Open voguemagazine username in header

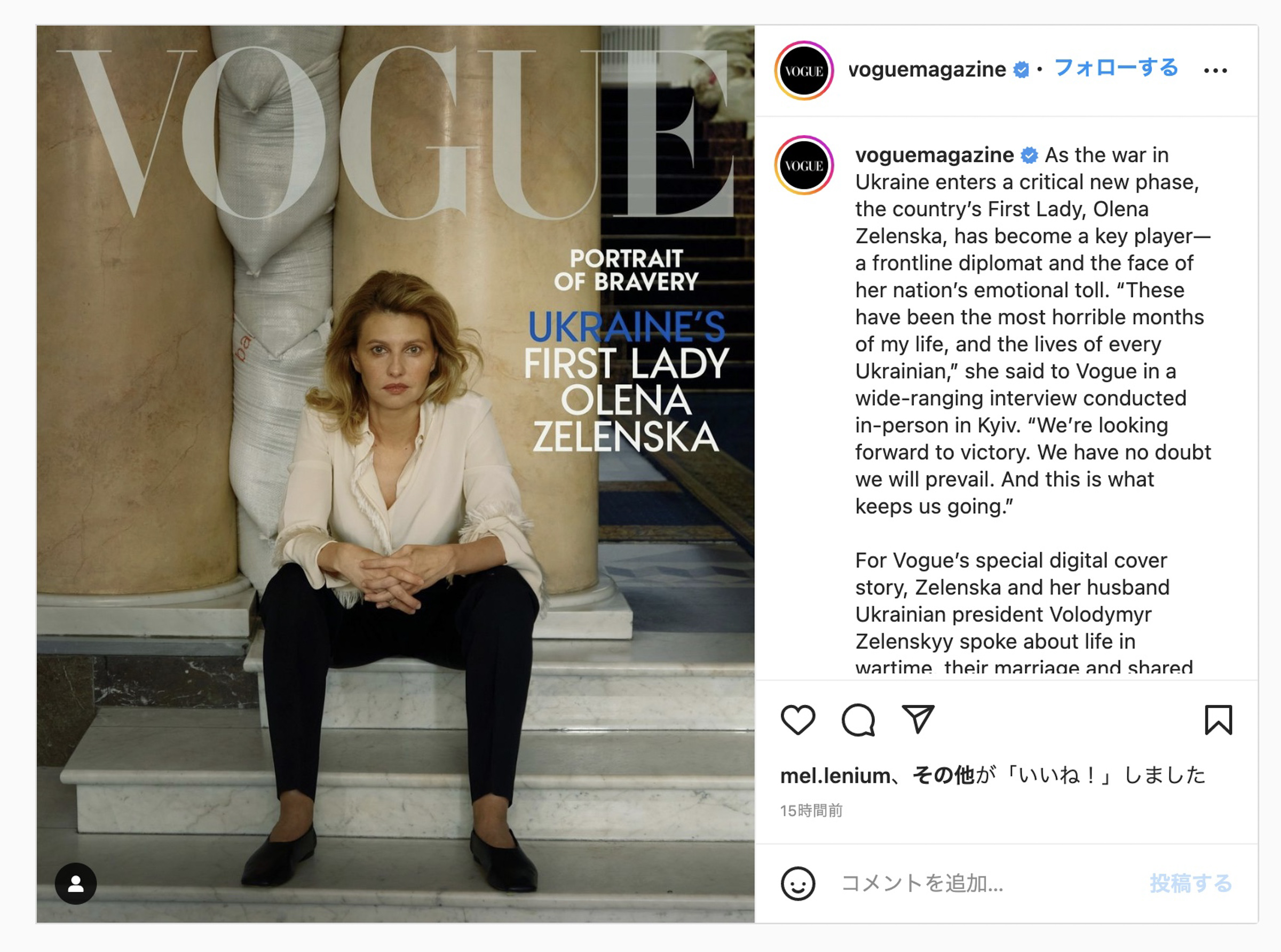[x=927, y=70]
